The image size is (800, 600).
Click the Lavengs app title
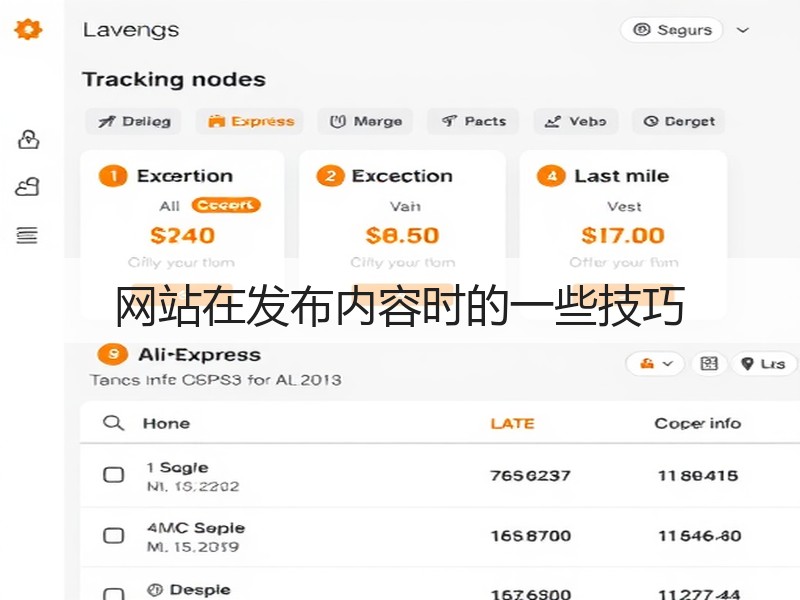[131, 30]
